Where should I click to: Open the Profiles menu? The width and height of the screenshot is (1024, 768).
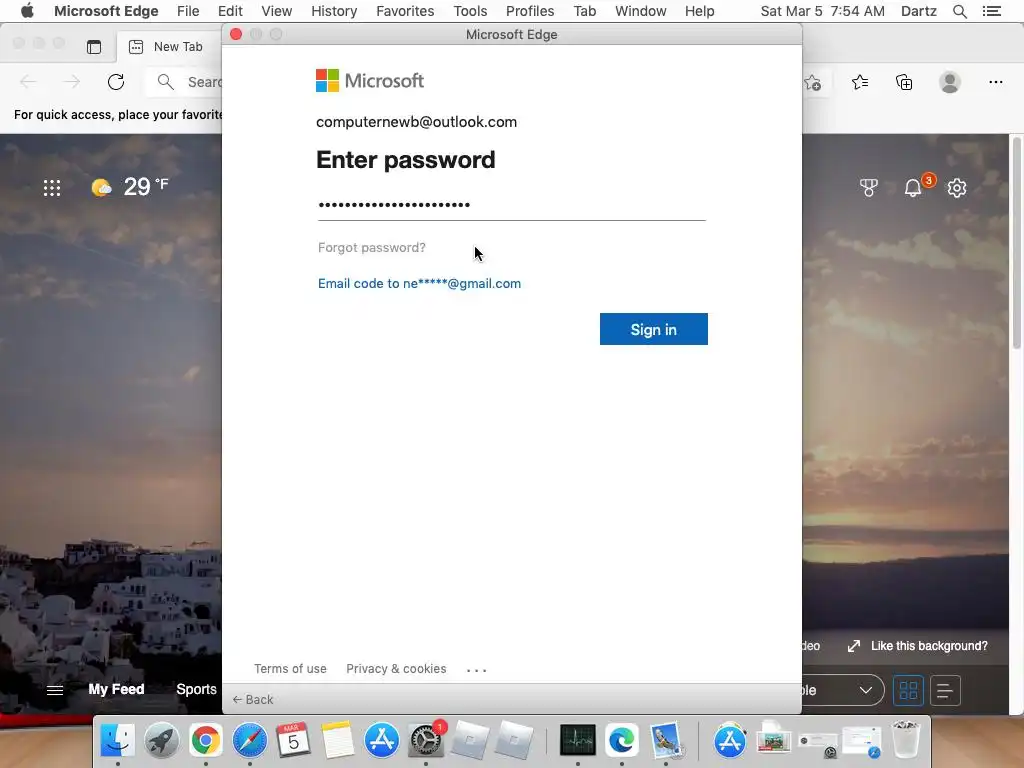coord(530,11)
